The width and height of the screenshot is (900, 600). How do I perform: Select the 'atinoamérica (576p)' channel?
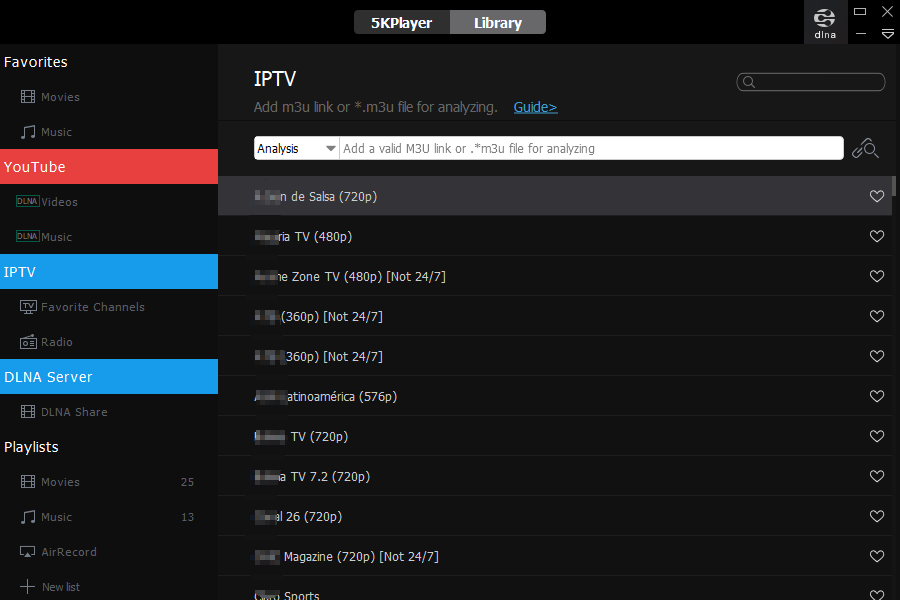click(x=554, y=396)
